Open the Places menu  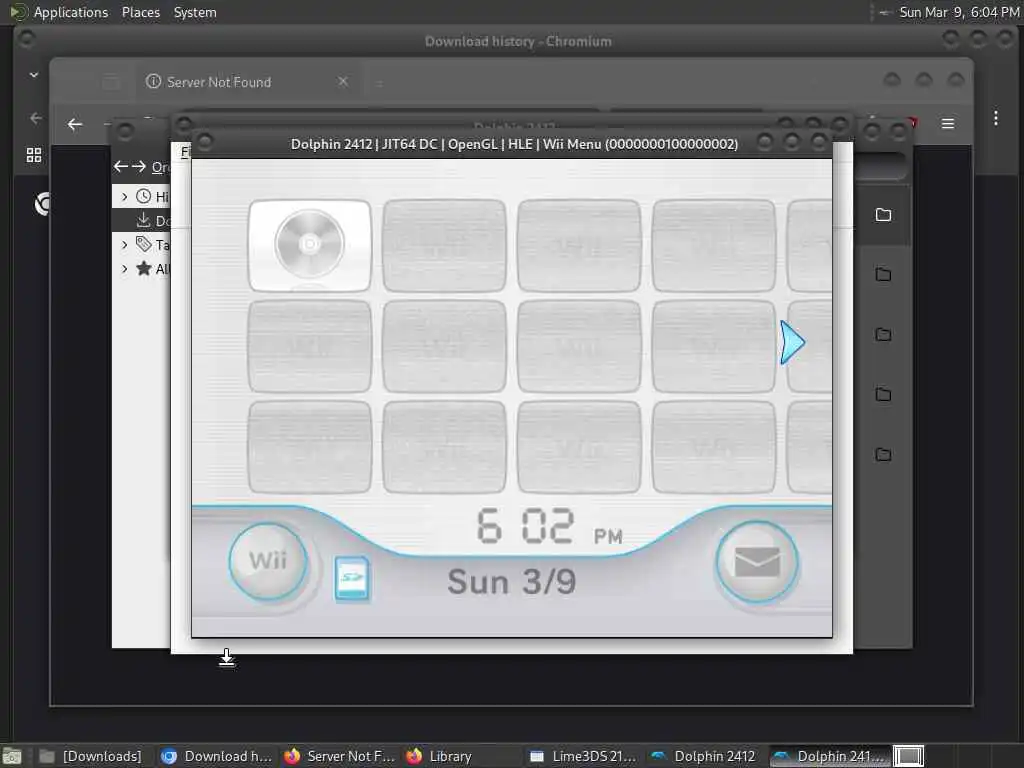(140, 12)
